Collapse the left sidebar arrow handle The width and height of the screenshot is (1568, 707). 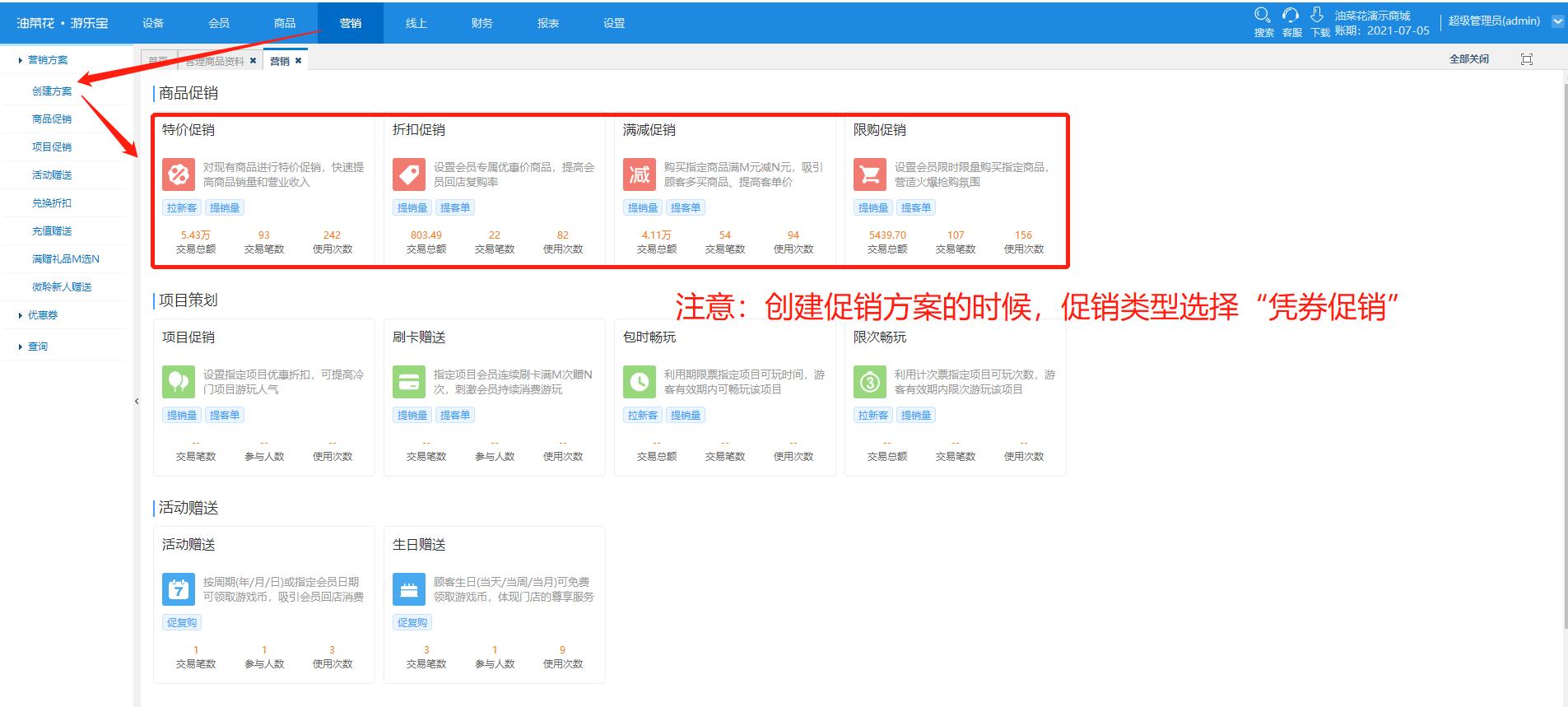(x=137, y=402)
